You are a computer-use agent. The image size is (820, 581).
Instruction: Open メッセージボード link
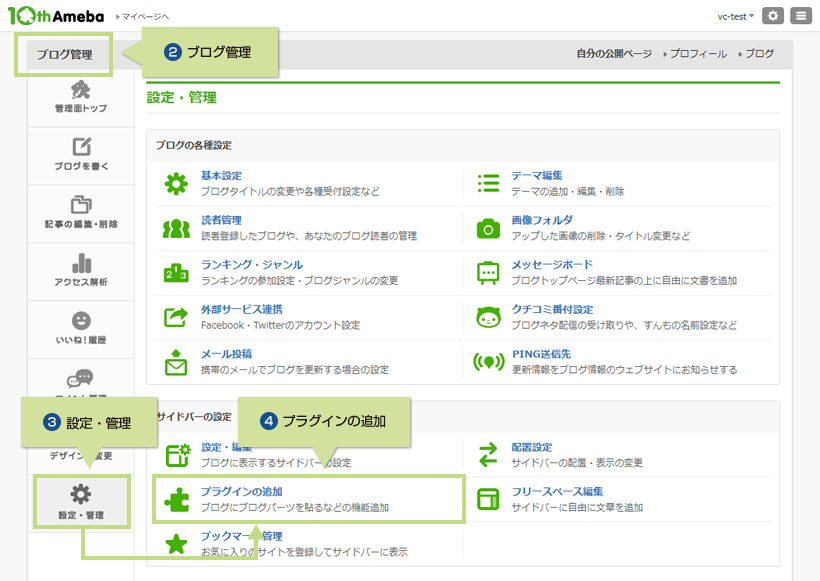552,265
